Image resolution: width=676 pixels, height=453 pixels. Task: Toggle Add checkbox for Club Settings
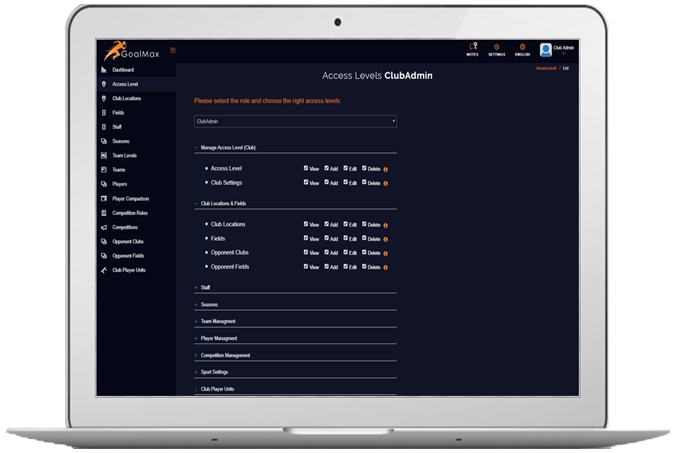[326, 182]
